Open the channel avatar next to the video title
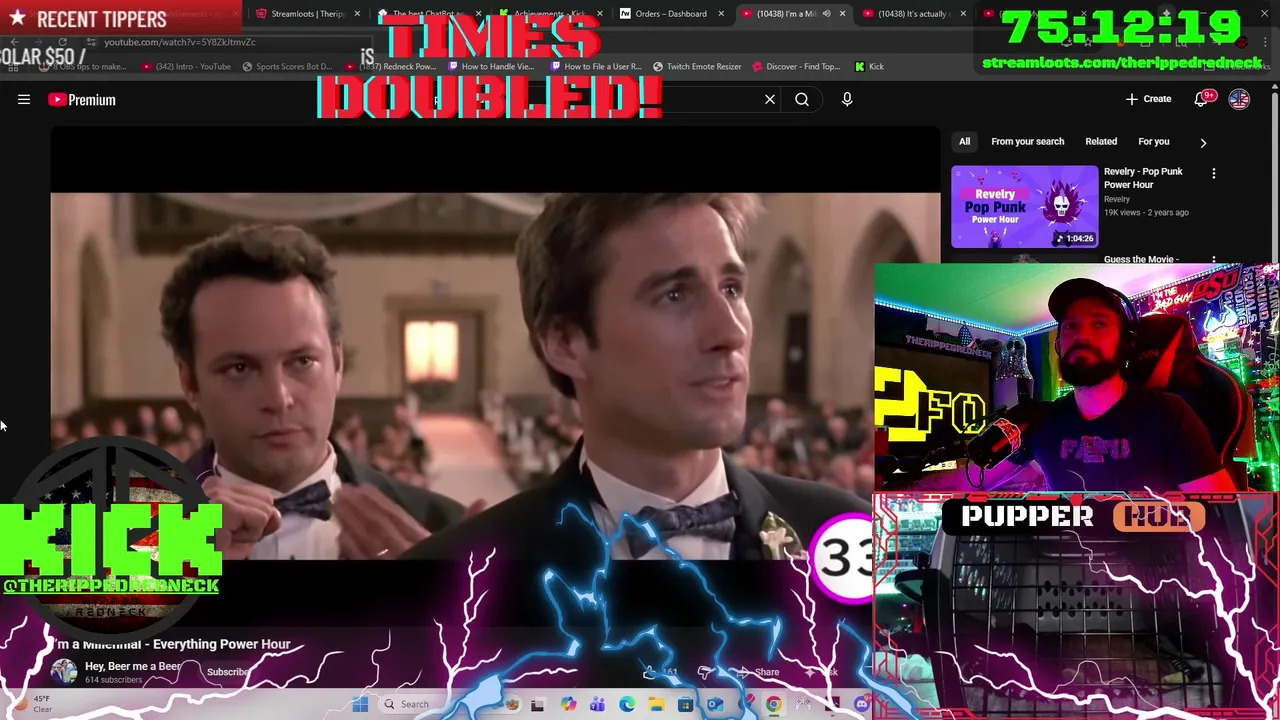1280x720 pixels. [x=64, y=672]
